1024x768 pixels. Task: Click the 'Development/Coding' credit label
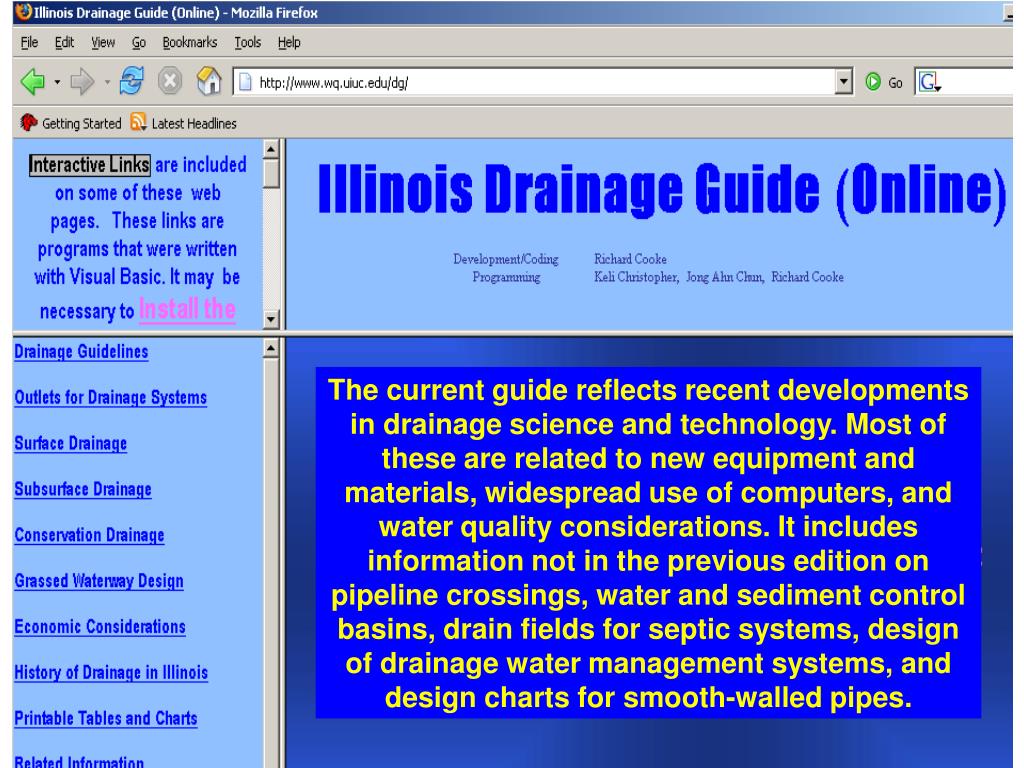[506, 259]
